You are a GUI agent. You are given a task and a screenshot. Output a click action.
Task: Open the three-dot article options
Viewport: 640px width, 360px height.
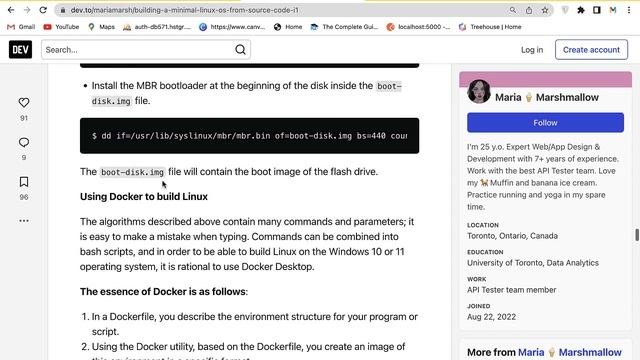coord(24,221)
